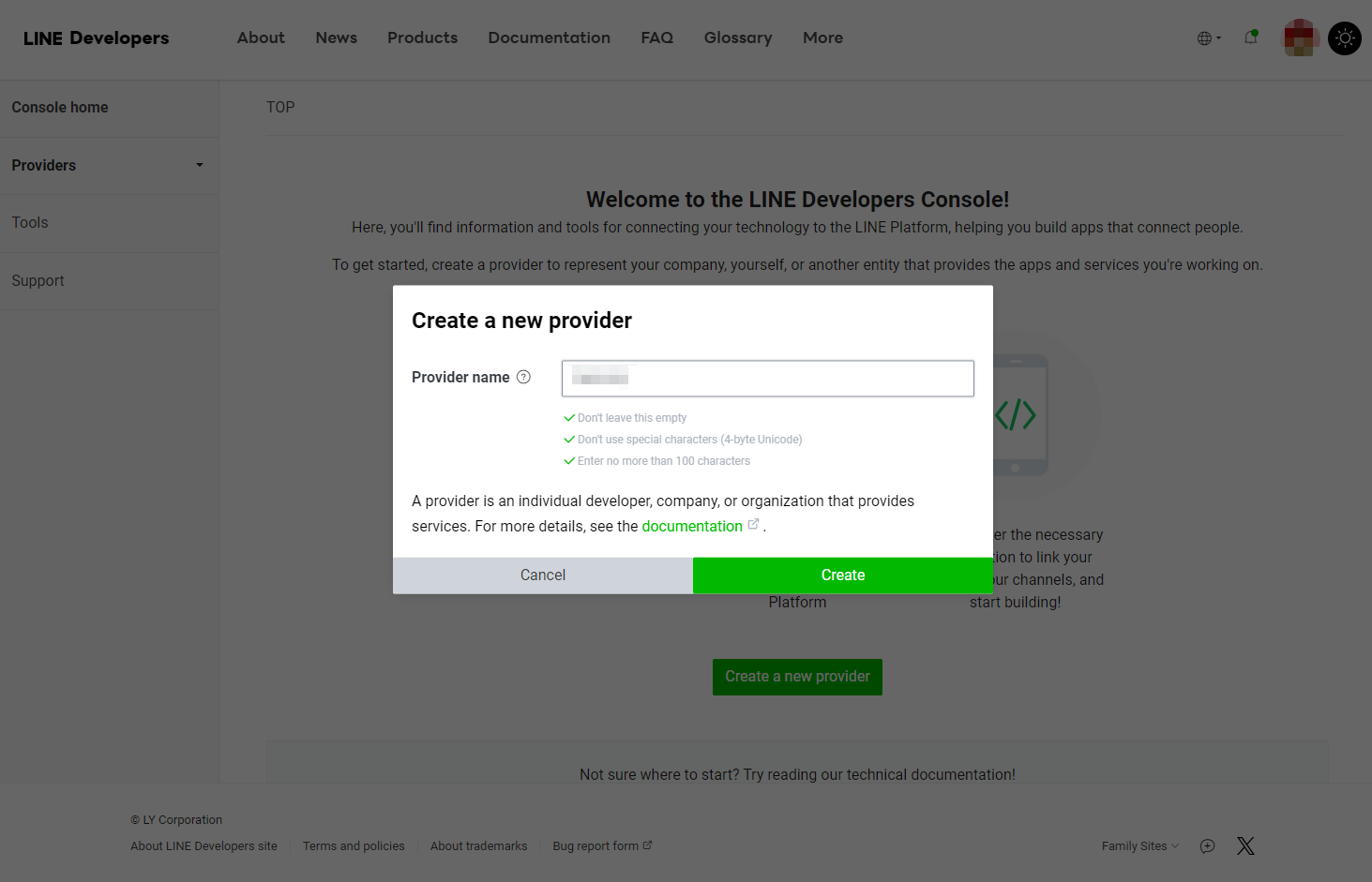
Task: Click the TOP breadcrumb
Action: [280, 108]
